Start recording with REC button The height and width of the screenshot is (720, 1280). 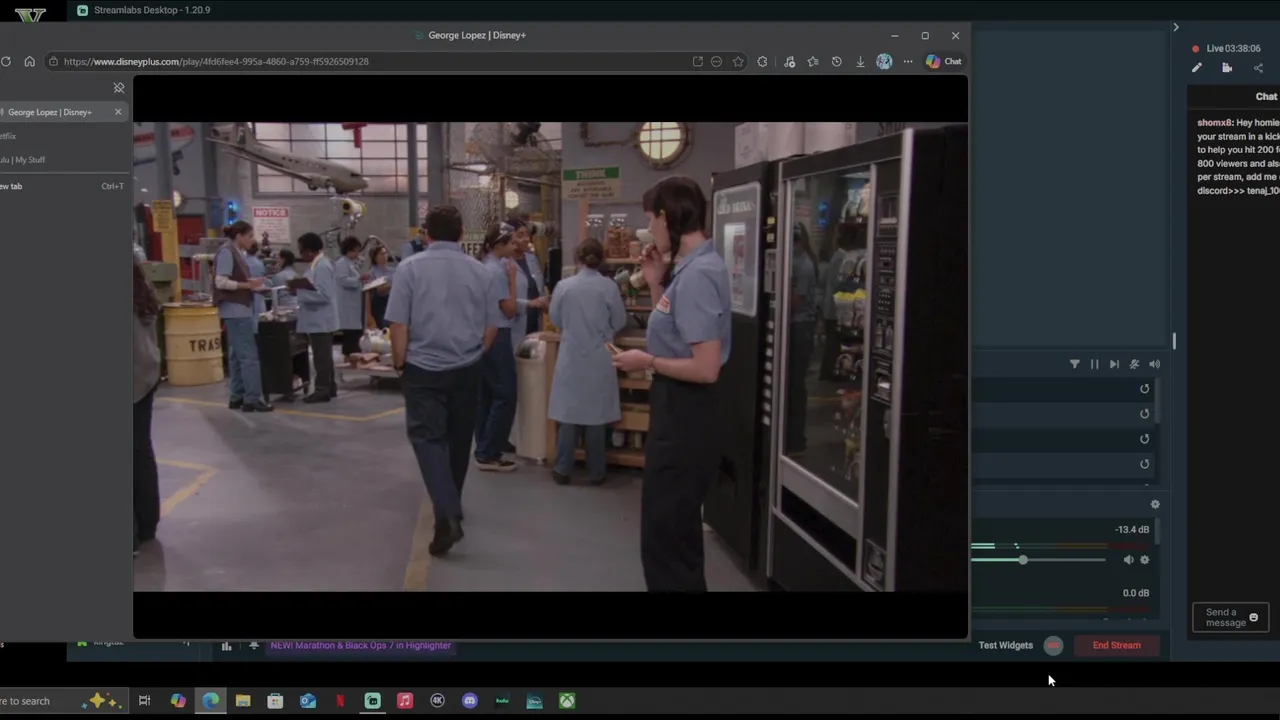tap(1053, 645)
